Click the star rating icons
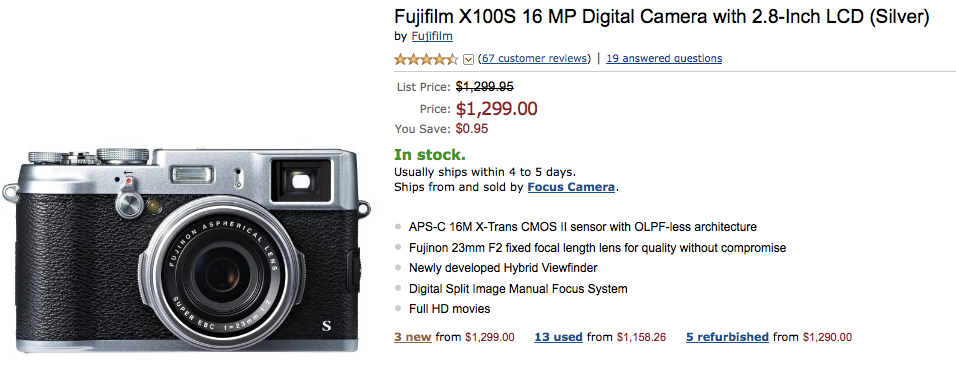Viewport: 956px width, 365px height. pos(426,59)
